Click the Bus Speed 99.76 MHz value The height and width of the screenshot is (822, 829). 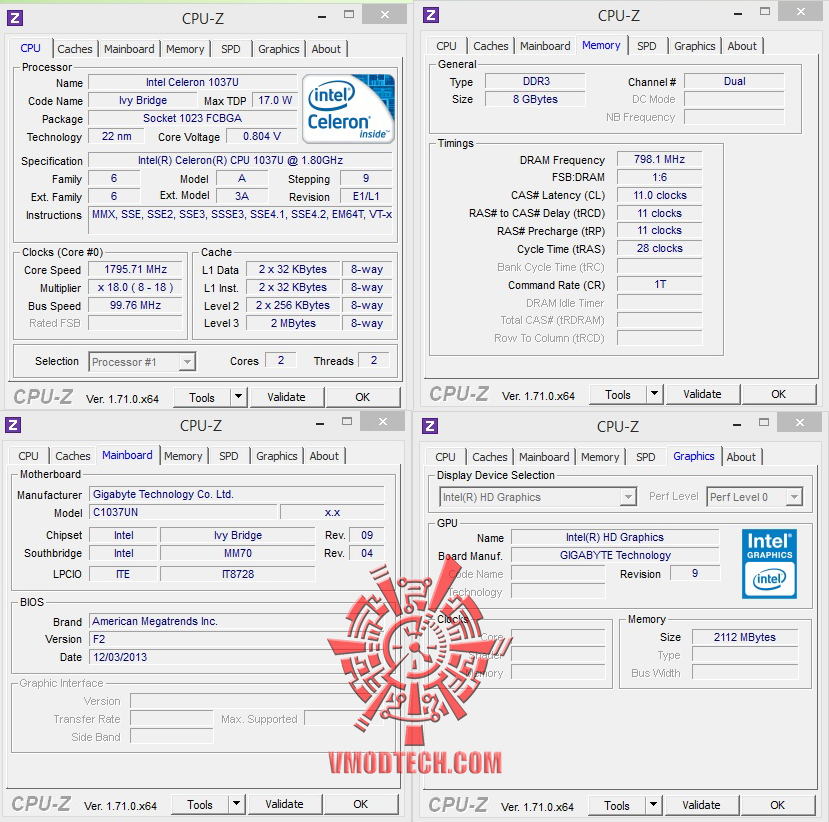(x=135, y=306)
